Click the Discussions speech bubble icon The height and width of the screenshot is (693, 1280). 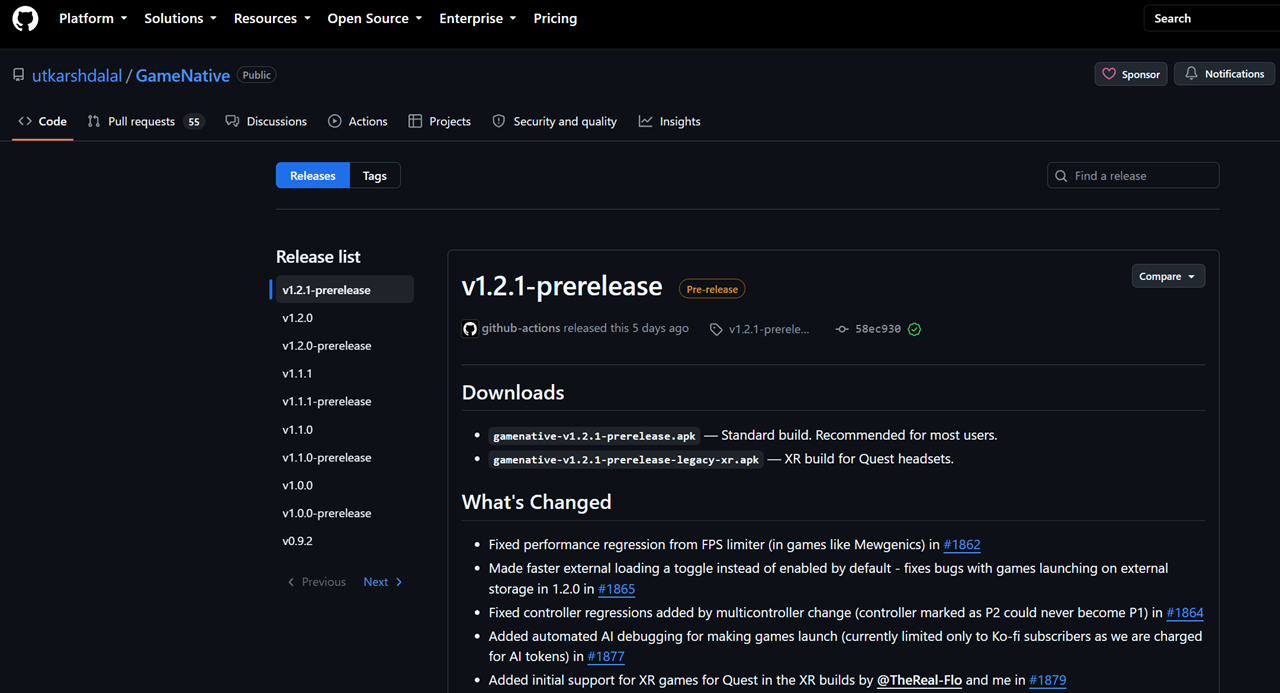pos(232,121)
